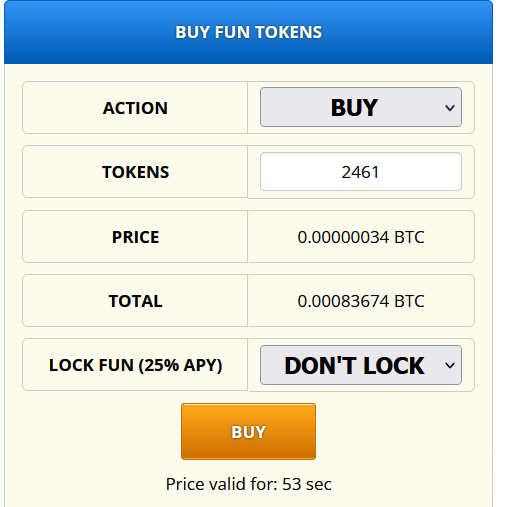Click the (25% APY) text in lock label
The image size is (507, 507).
tap(180, 365)
